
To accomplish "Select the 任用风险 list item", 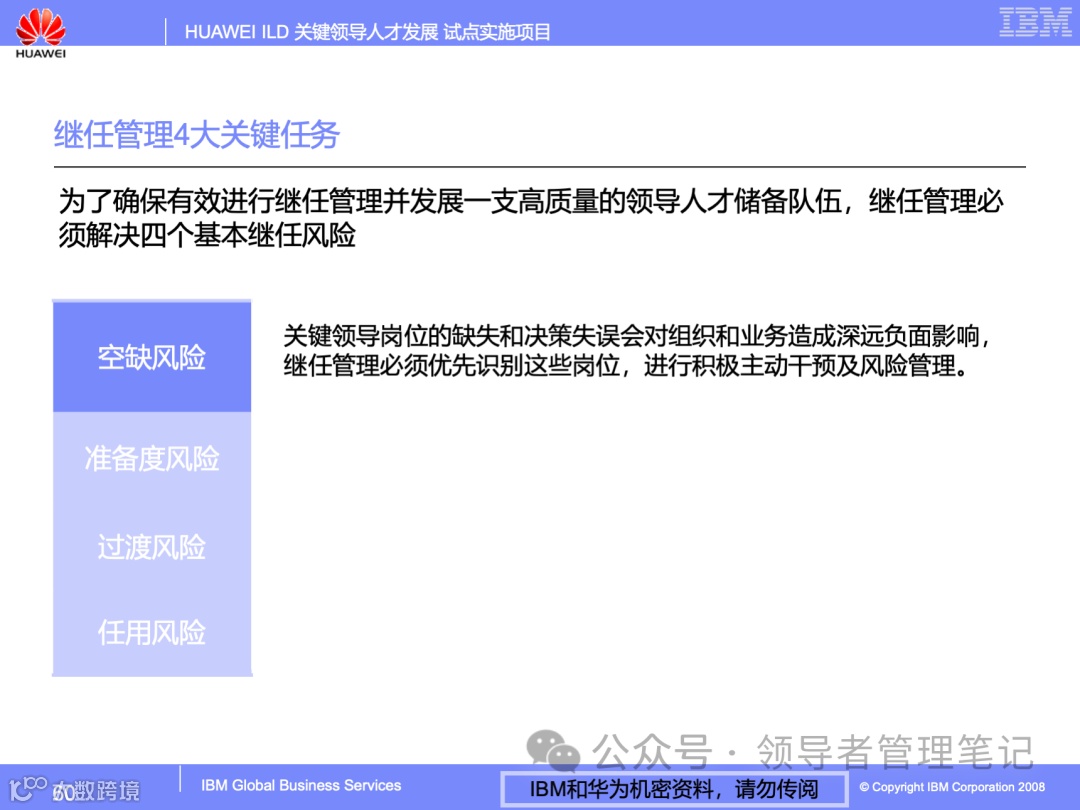I will (151, 632).
